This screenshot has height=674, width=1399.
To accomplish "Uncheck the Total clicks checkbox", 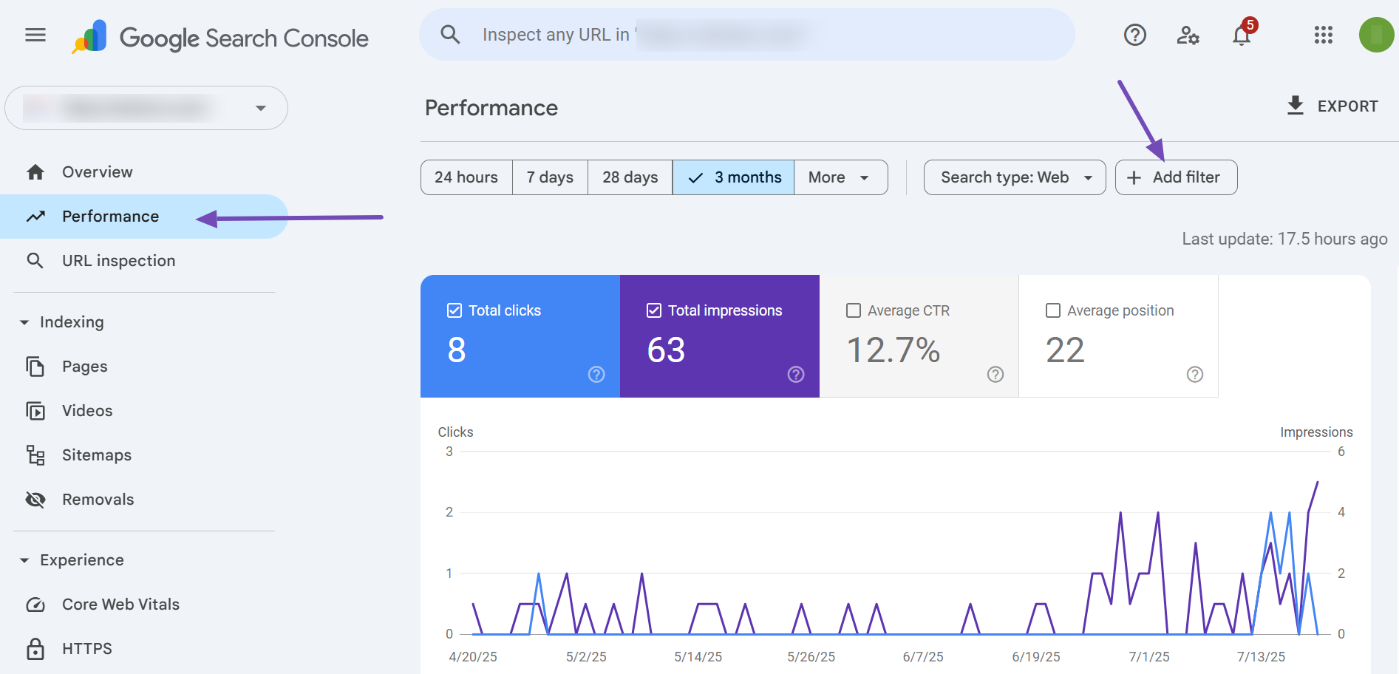I will point(454,311).
